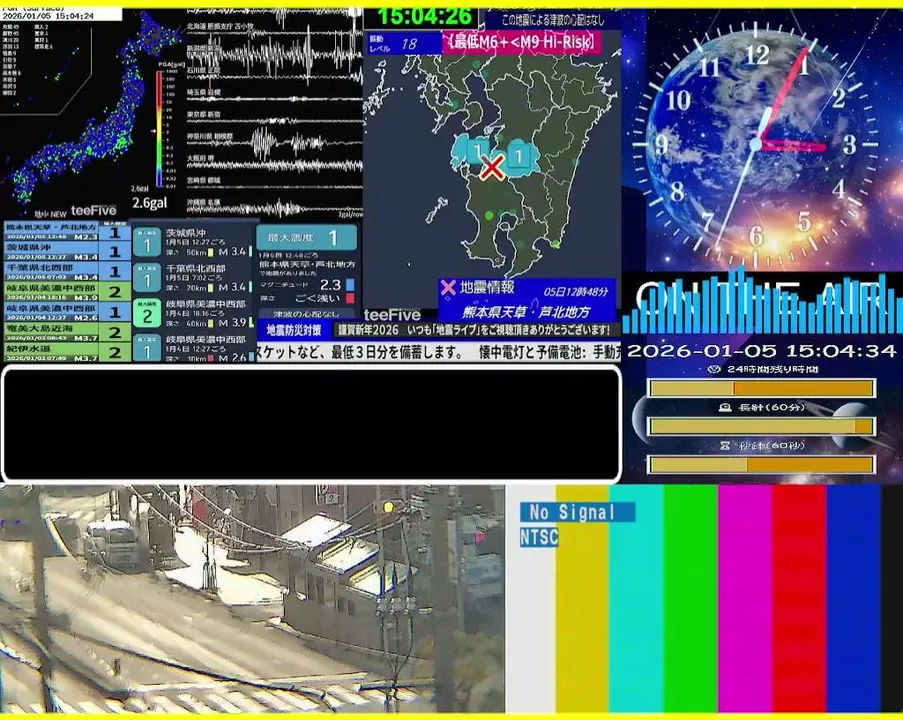Viewport: 903px width, 720px height.
Task: Click the 2.6gal reading
Action: point(150,203)
